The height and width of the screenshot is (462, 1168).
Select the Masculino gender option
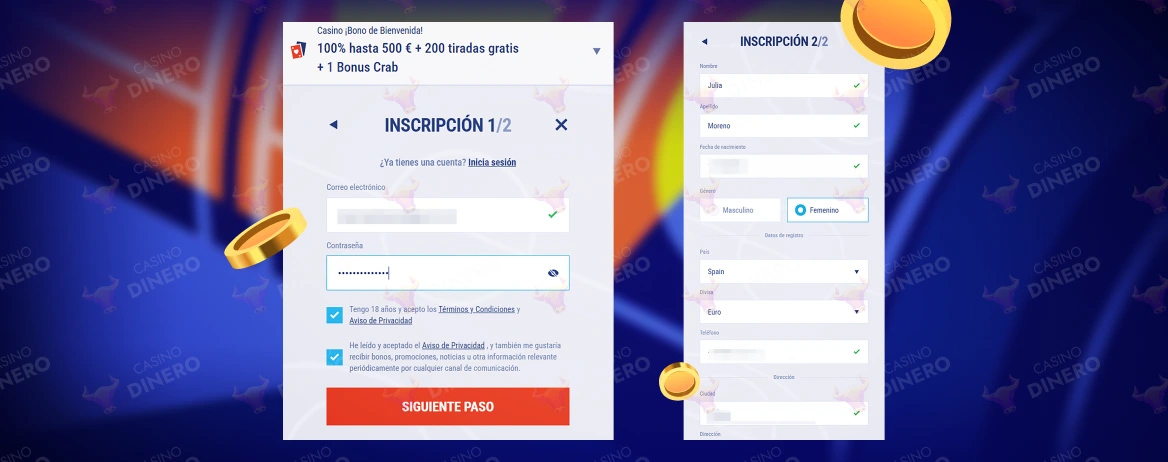(x=741, y=210)
